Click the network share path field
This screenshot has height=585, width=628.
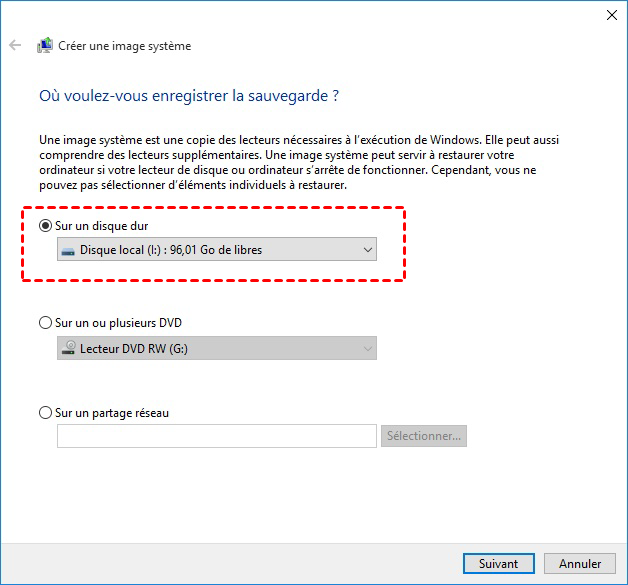[216, 436]
